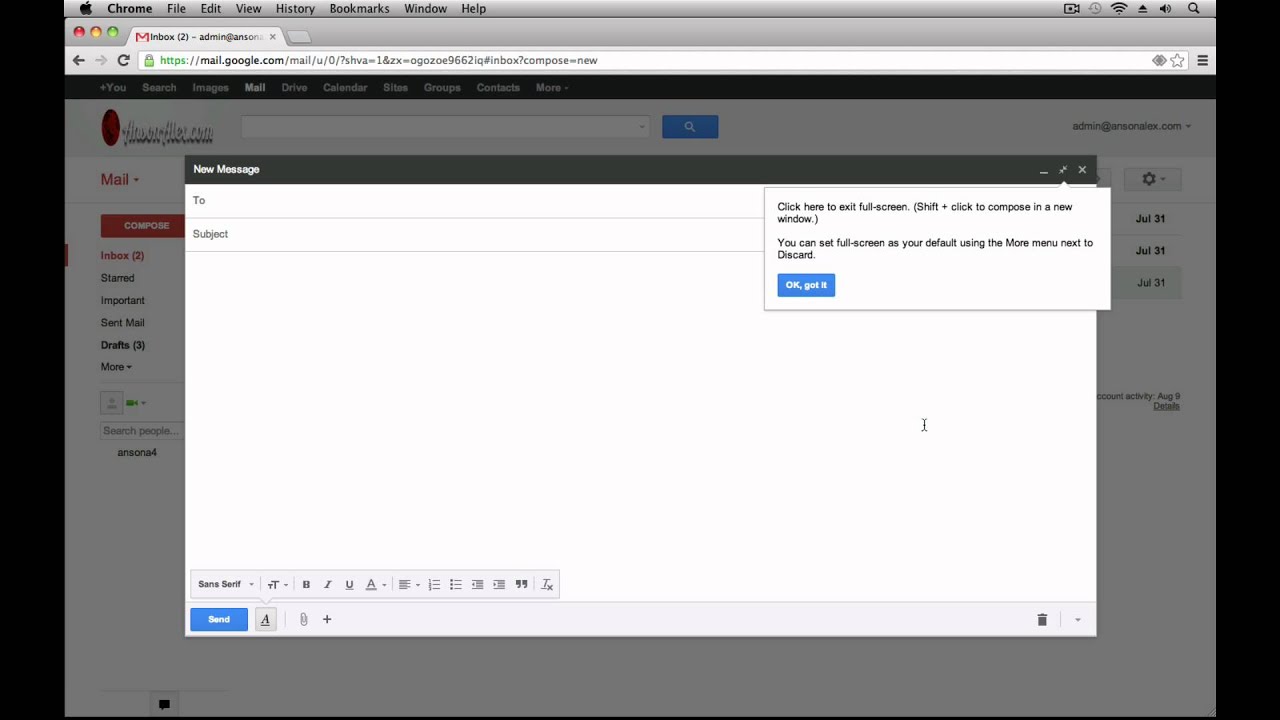1280x720 pixels.
Task: Open the Edit menu in Chrome
Action: (210, 9)
